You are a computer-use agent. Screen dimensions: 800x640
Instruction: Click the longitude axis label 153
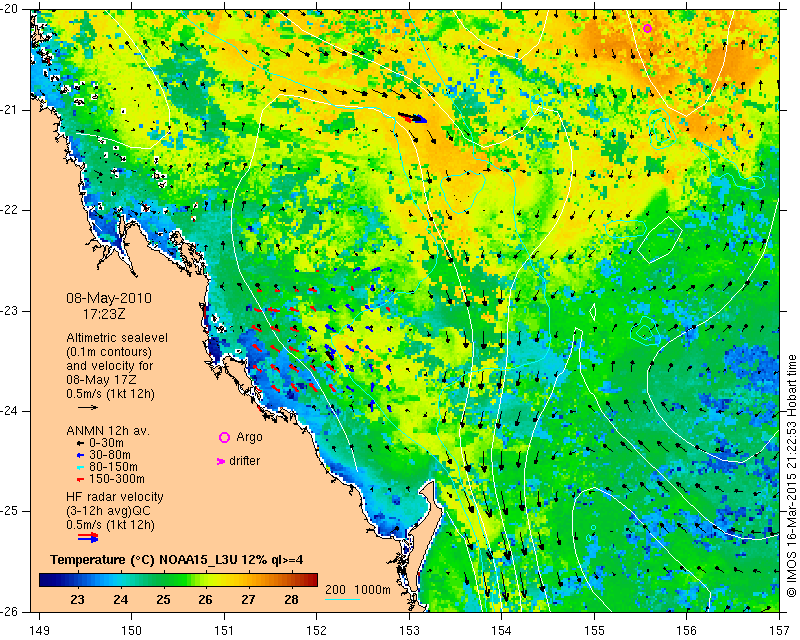coord(409,631)
